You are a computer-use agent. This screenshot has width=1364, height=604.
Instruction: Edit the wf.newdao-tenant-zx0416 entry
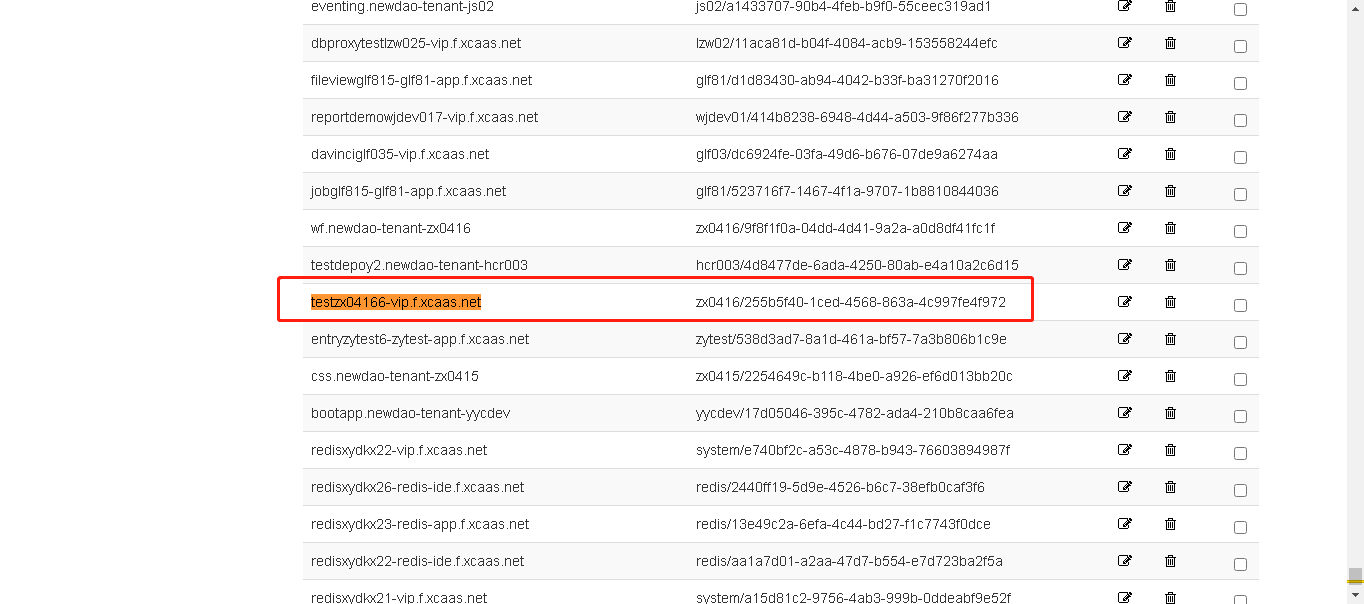pos(1125,228)
